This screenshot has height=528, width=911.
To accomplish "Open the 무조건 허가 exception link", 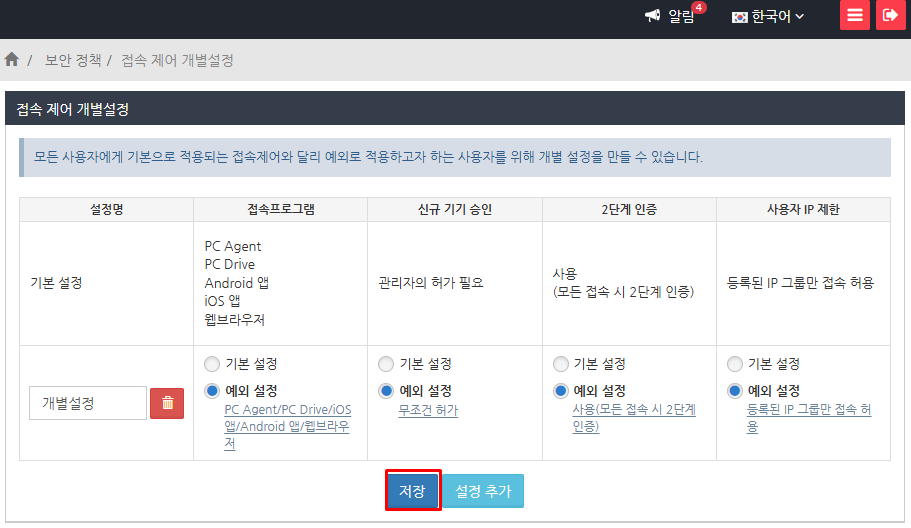I will pos(428,410).
